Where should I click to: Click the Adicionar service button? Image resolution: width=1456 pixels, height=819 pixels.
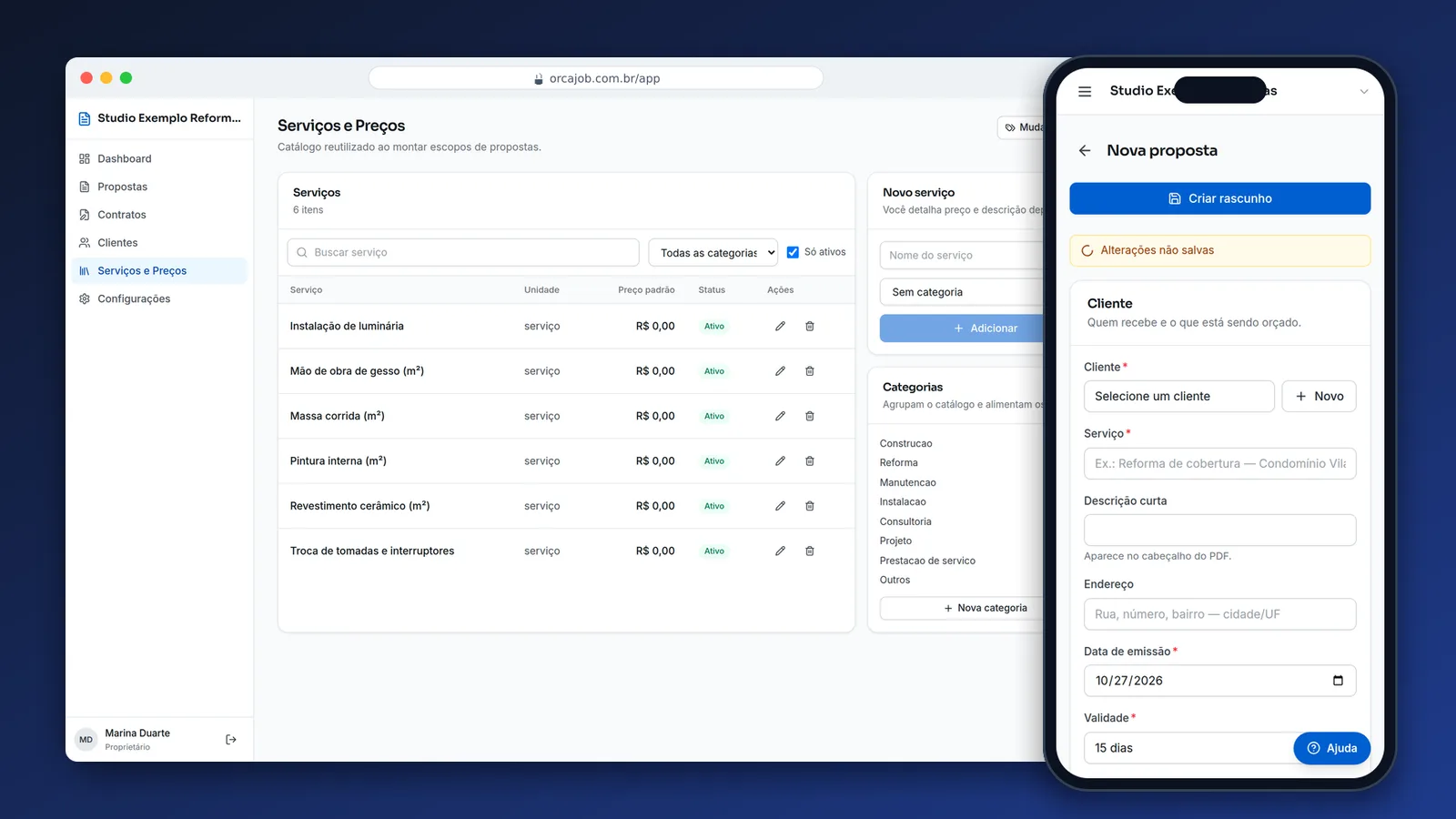click(961, 329)
